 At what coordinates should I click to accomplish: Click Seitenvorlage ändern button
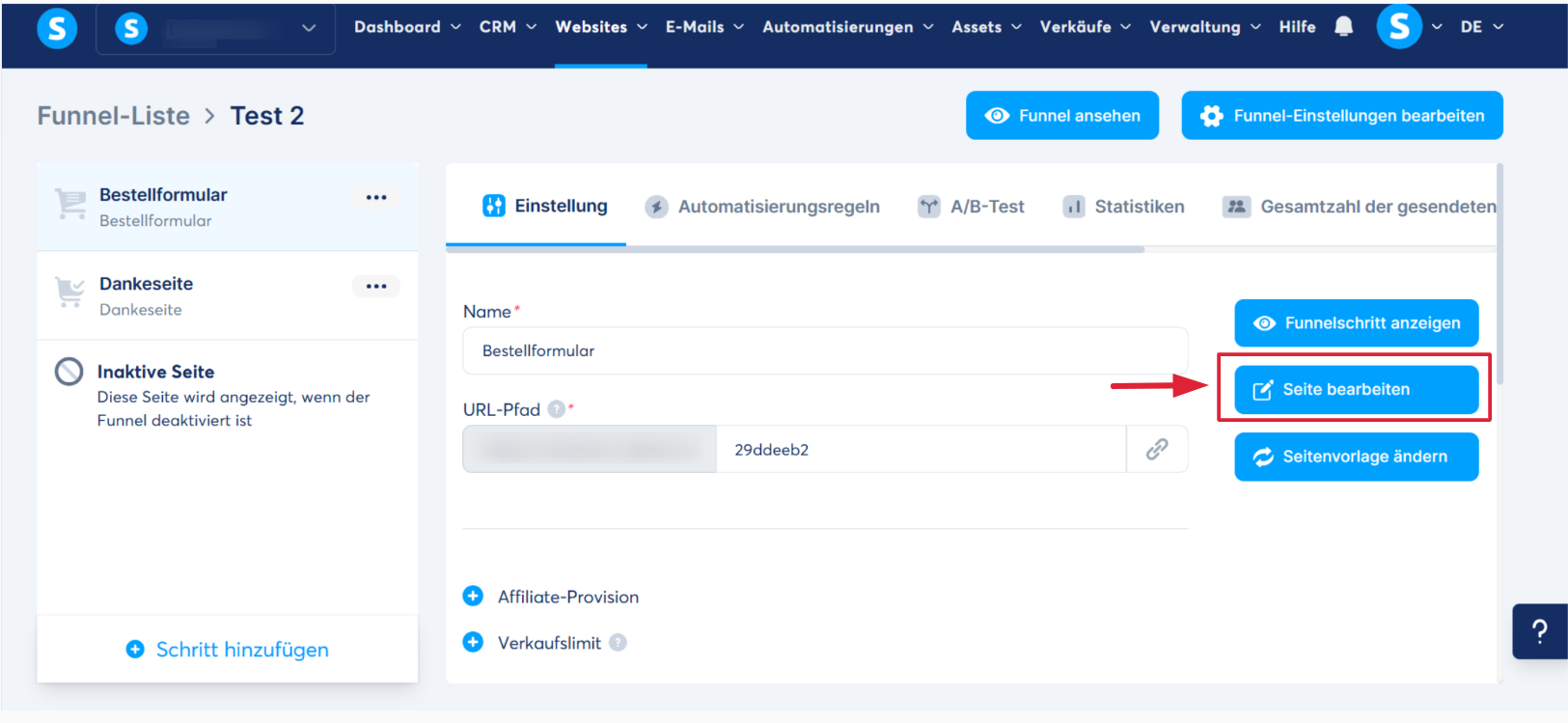coord(1357,457)
